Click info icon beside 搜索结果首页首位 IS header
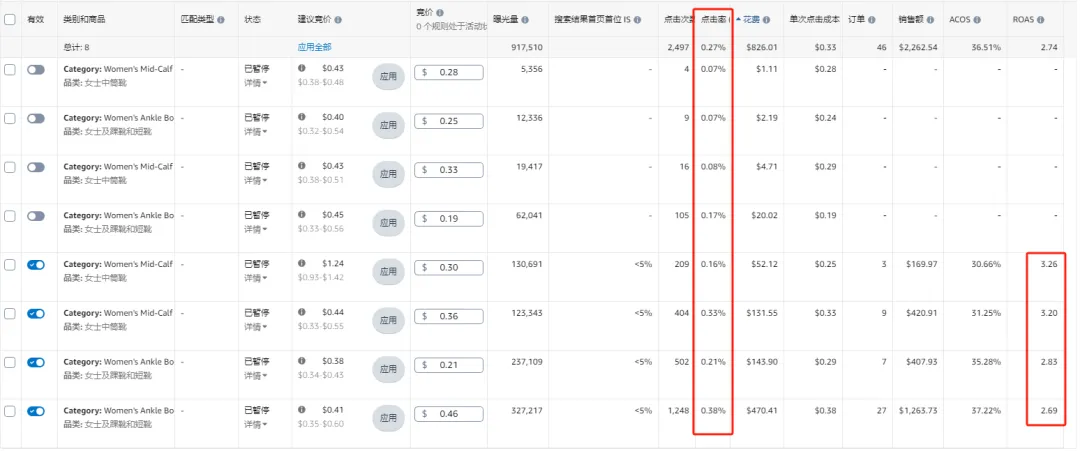 (x=638, y=20)
